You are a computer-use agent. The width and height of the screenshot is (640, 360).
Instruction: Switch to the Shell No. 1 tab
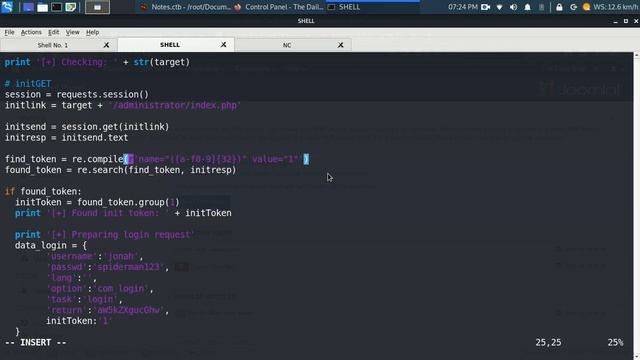[53, 45]
